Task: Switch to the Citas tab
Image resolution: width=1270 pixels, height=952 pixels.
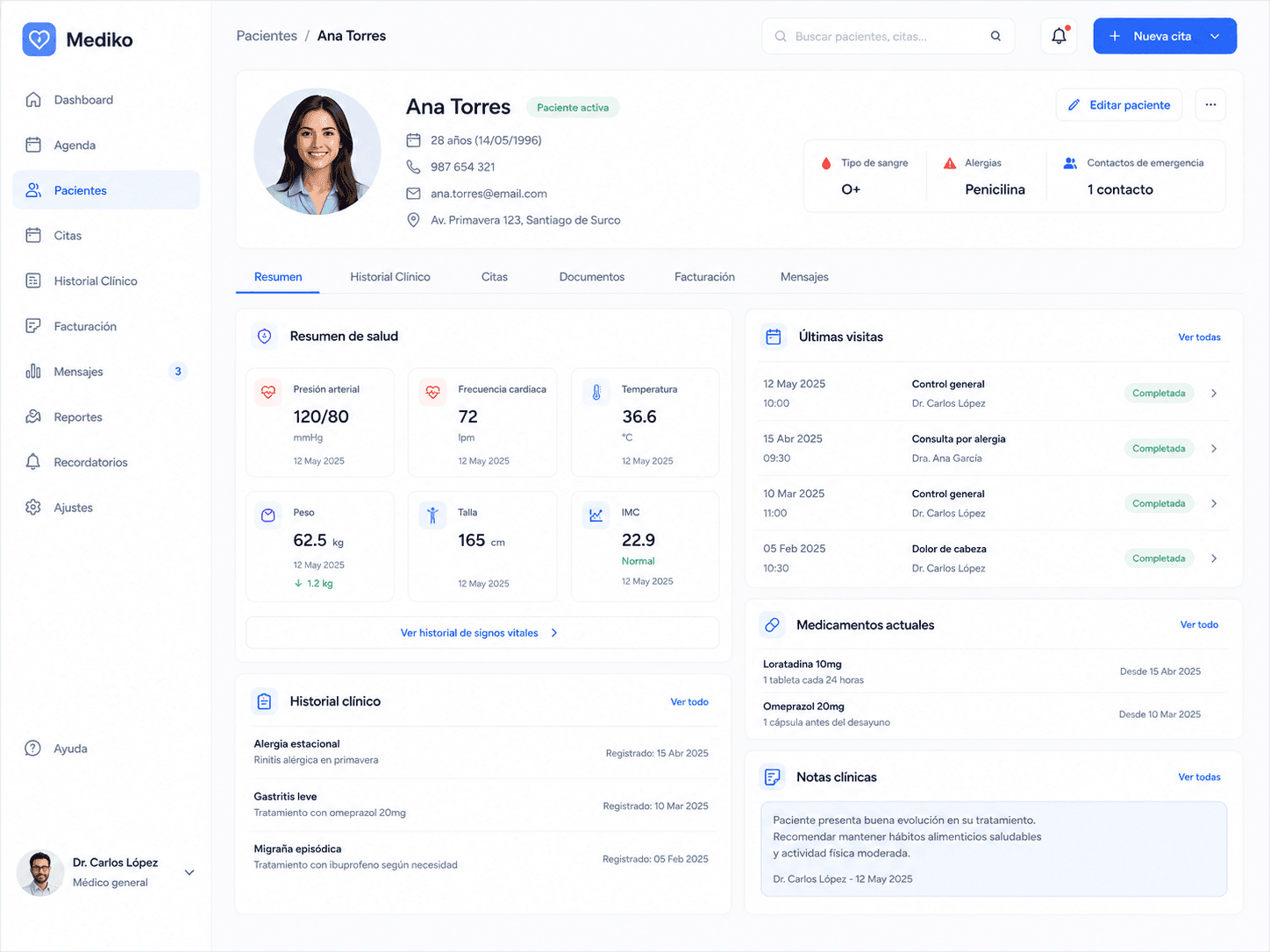Action: (x=495, y=277)
